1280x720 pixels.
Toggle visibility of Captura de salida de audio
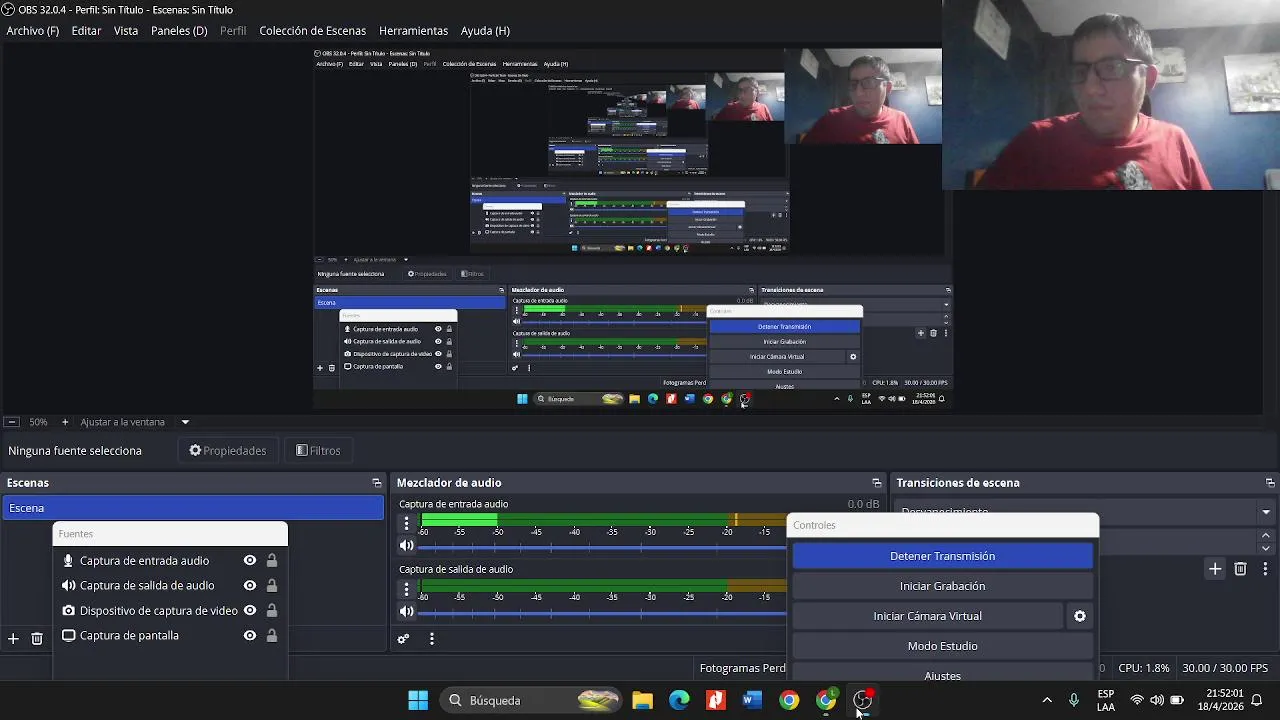point(250,586)
